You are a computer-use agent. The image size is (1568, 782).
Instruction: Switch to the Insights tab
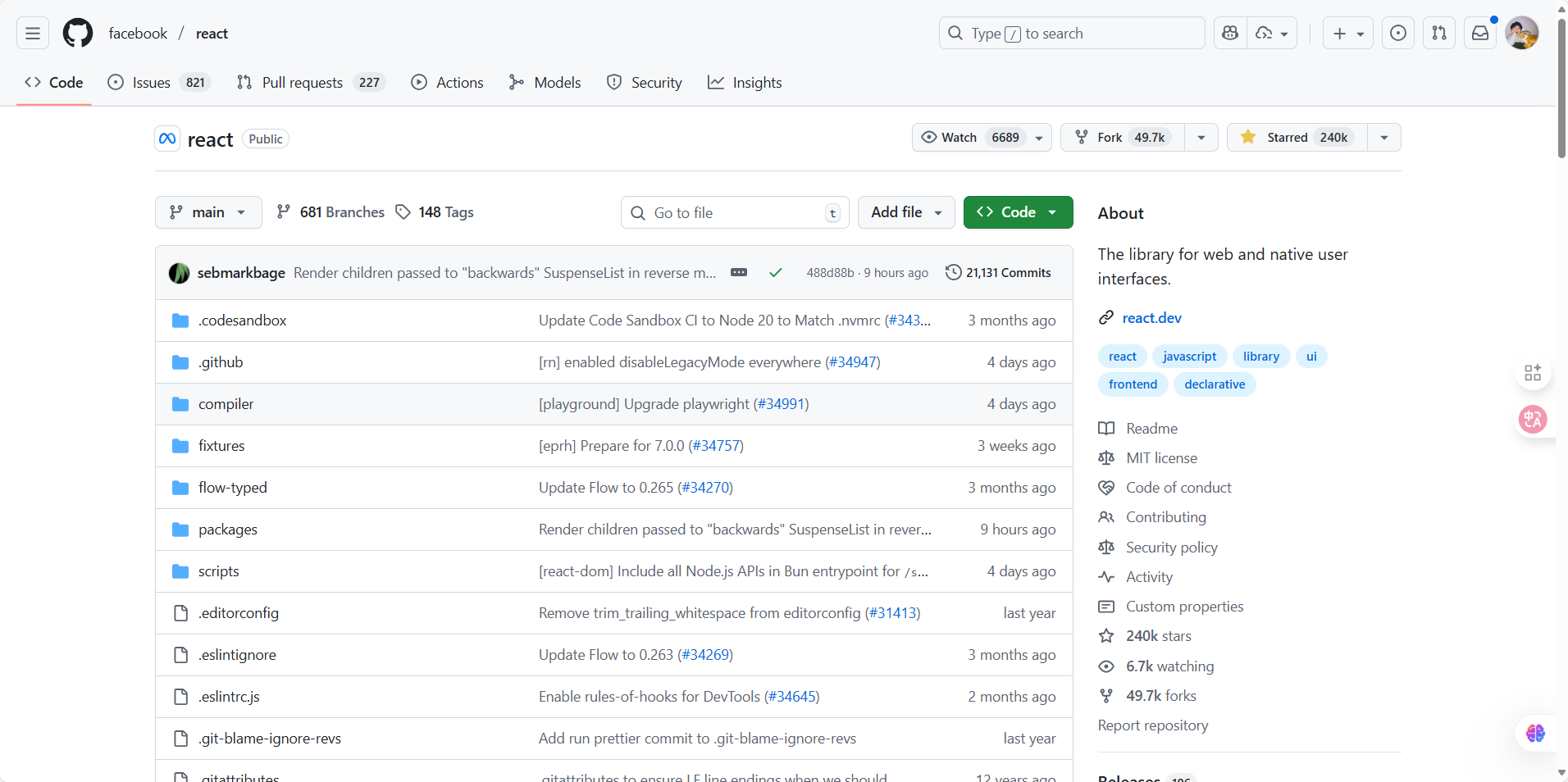click(x=745, y=83)
